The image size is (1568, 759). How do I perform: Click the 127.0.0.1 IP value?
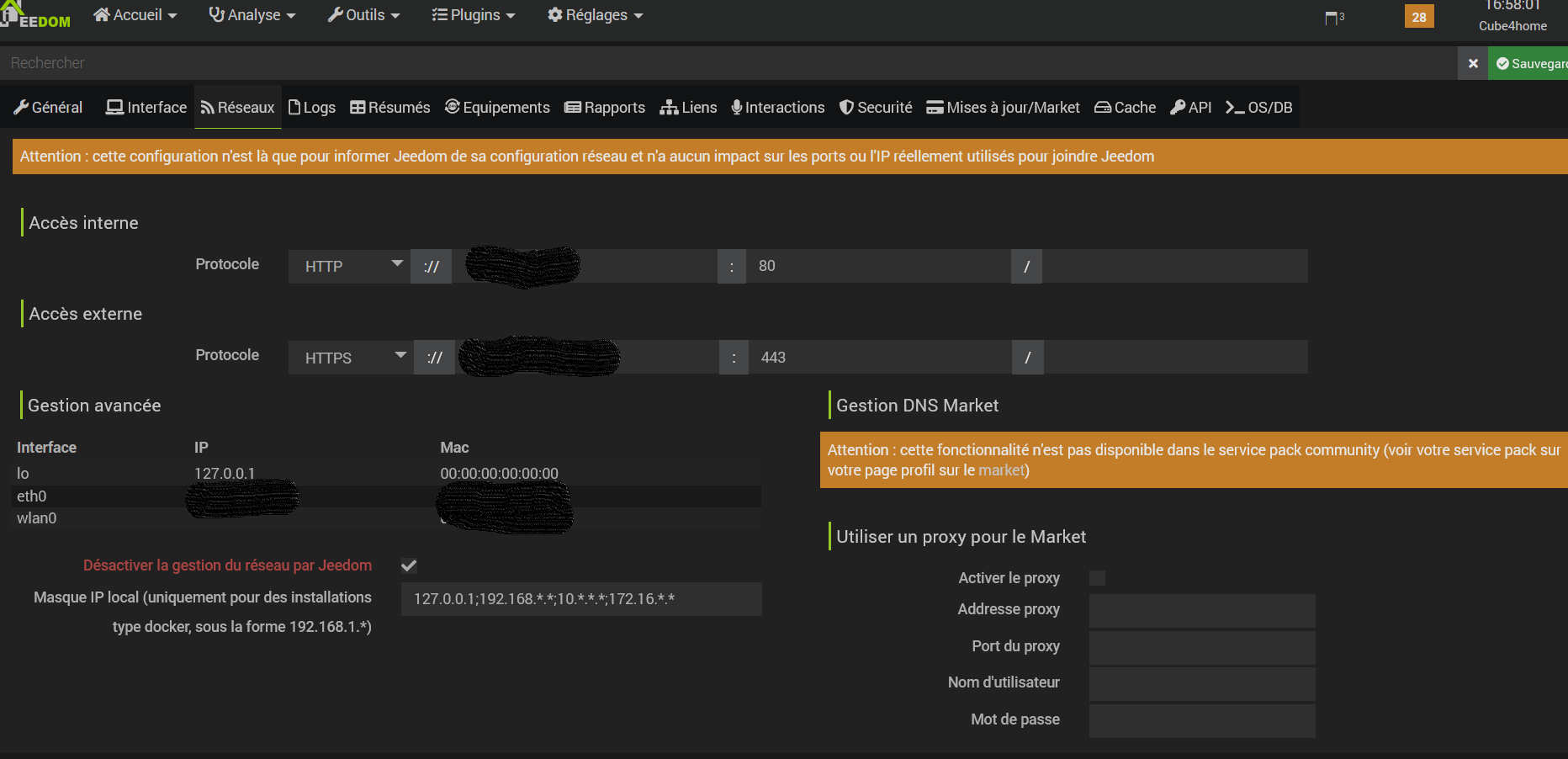pyautogui.click(x=225, y=474)
